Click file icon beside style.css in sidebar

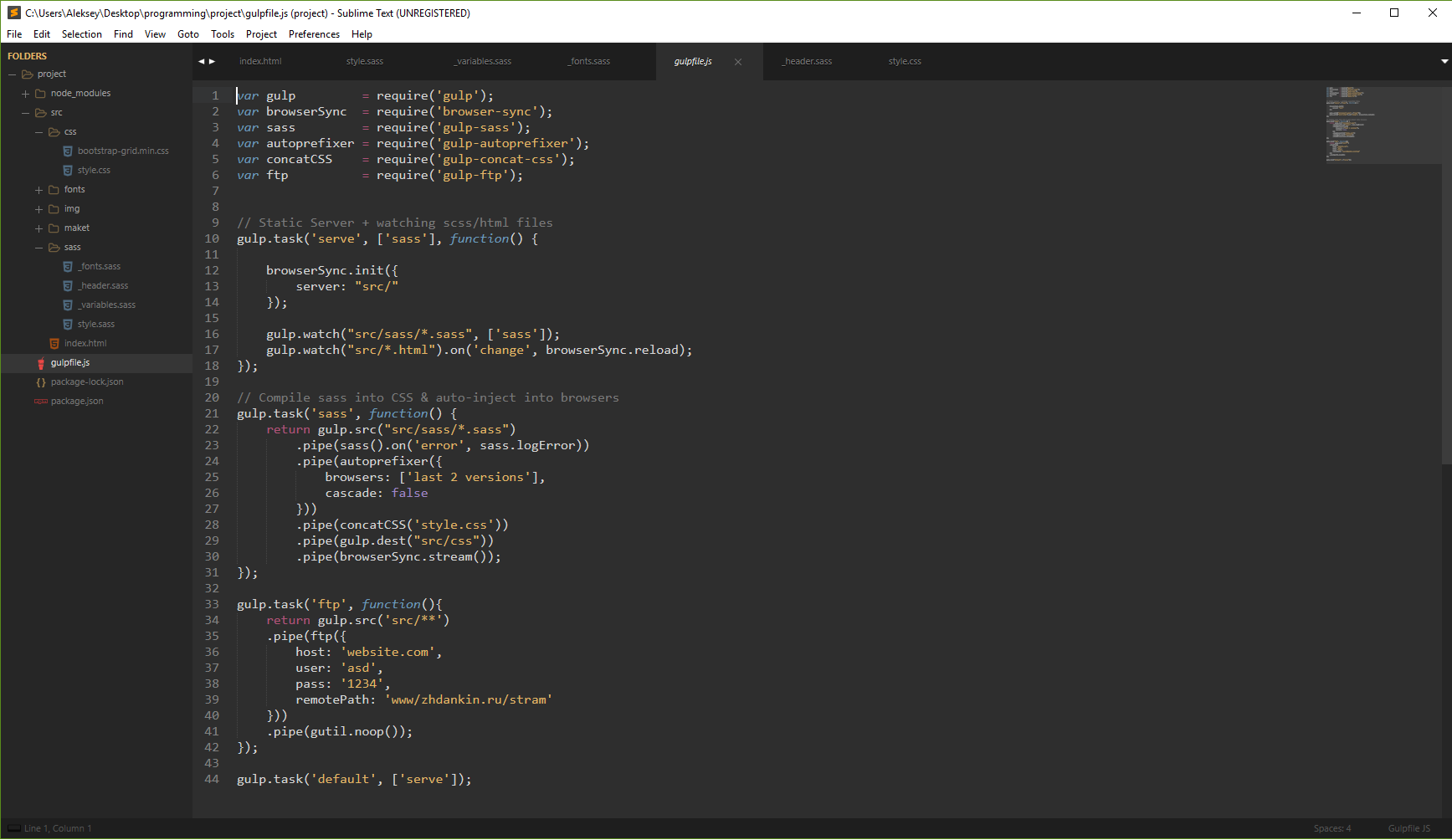click(68, 171)
